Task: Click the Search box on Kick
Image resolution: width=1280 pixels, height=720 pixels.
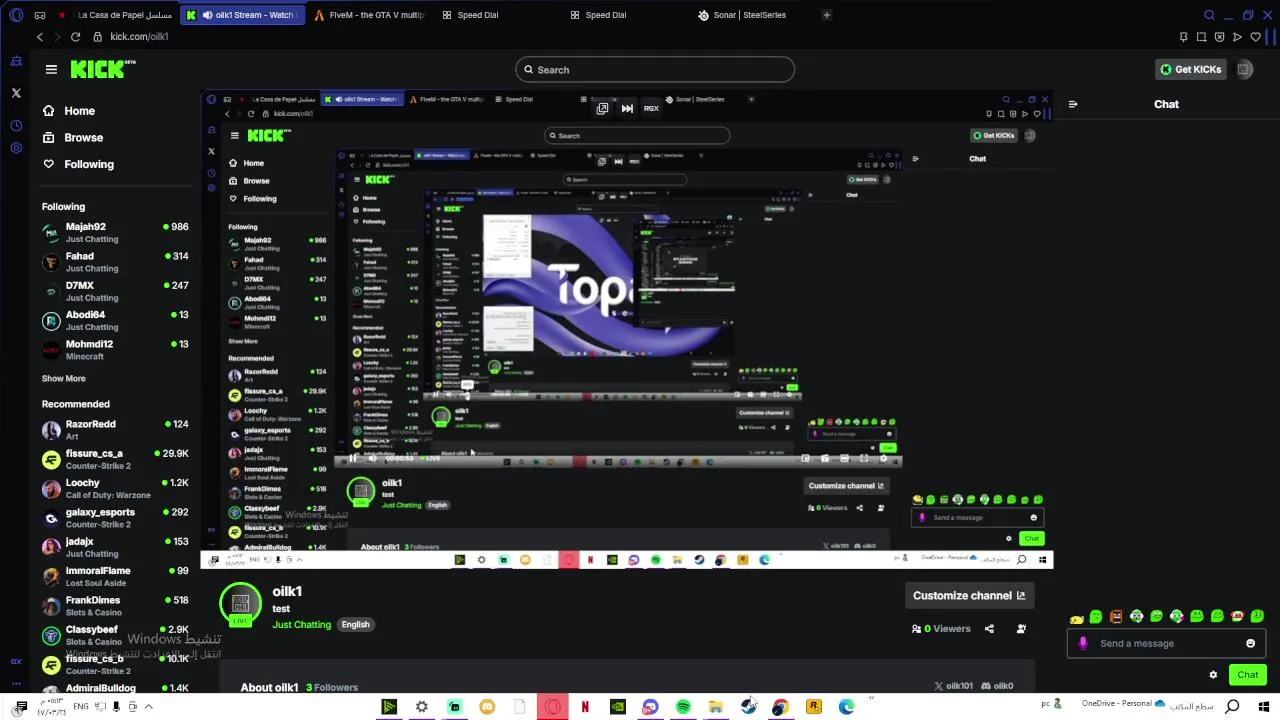Action: click(x=655, y=70)
